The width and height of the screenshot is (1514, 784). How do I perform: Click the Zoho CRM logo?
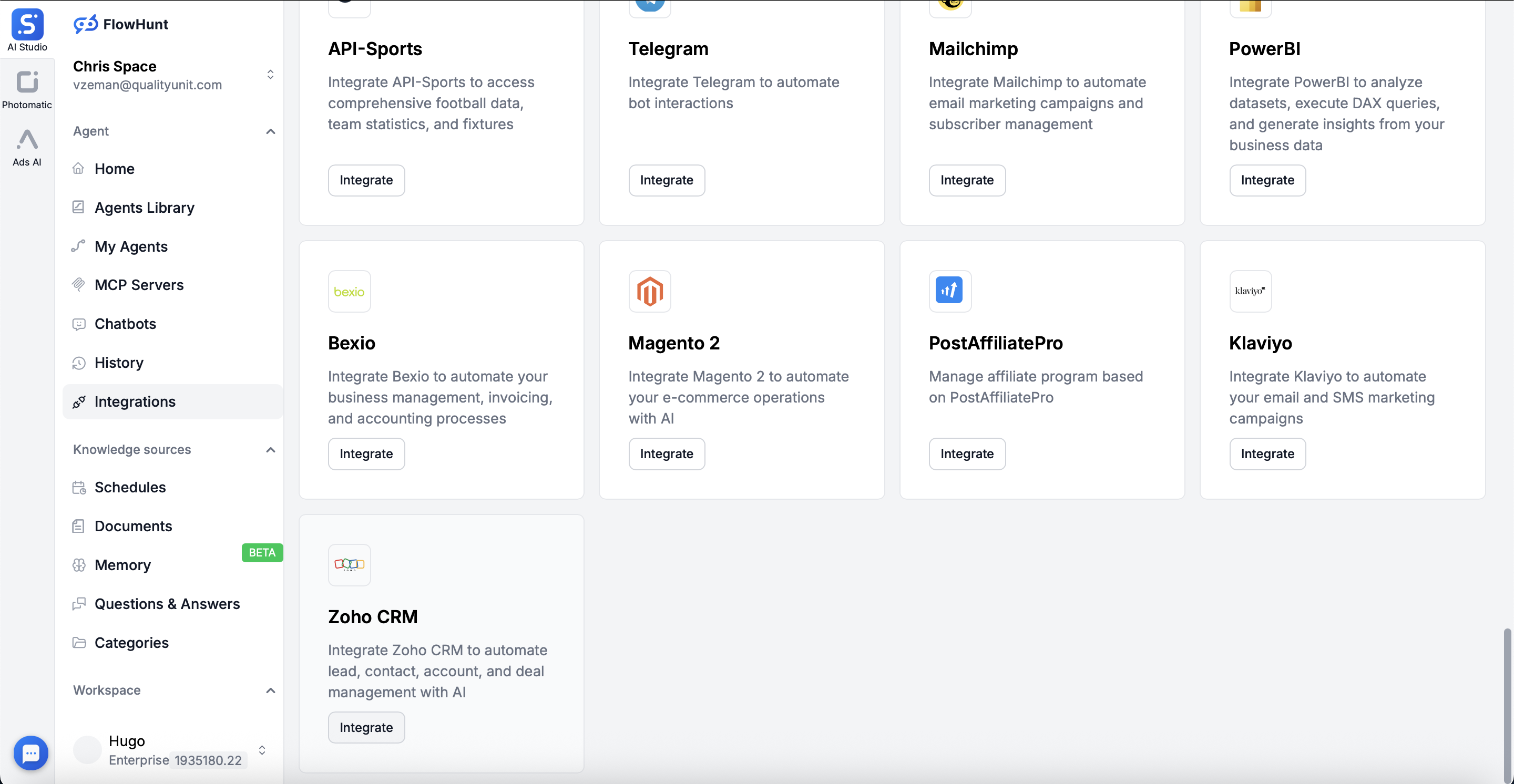[349, 564]
